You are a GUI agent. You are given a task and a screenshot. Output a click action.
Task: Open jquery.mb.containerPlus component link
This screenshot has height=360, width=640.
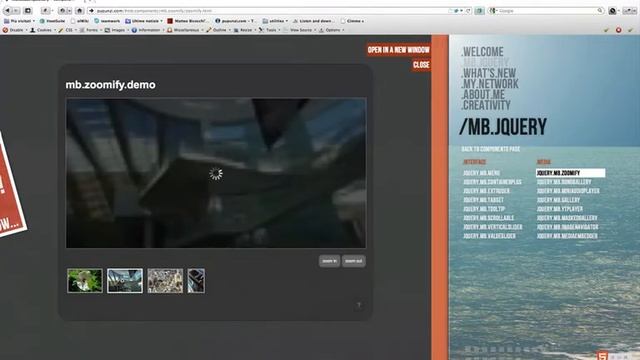click(x=492, y=182)
